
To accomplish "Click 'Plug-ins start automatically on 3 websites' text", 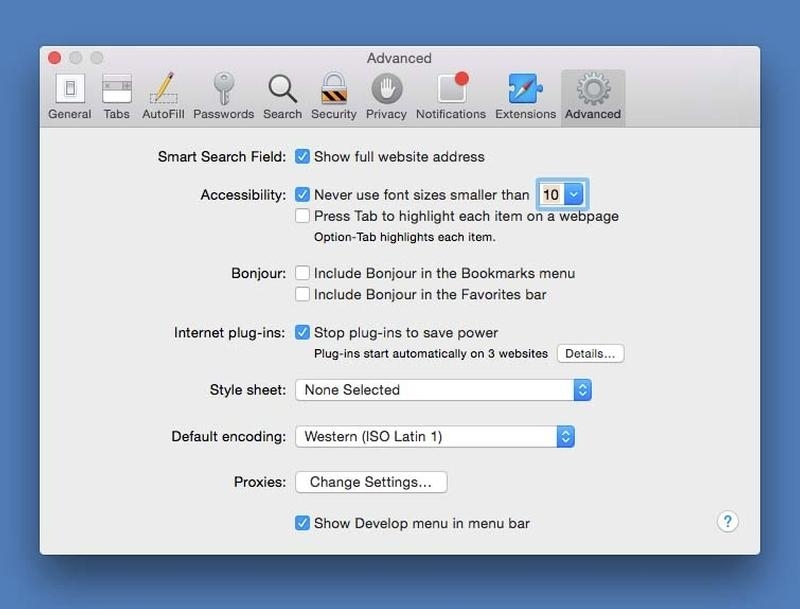I will pos(431,353).
